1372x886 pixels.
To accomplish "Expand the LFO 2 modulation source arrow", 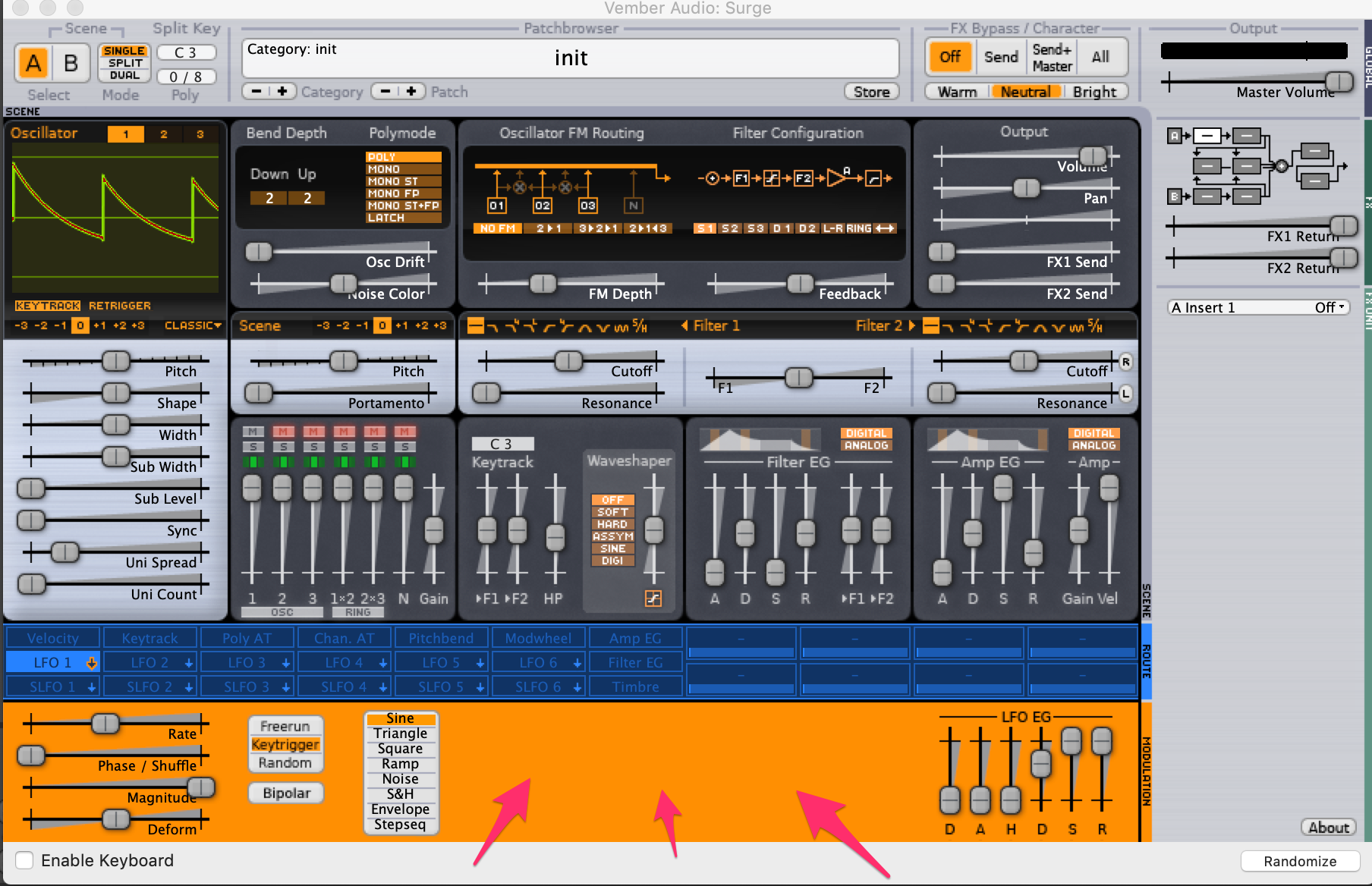I will tap(188, 663).
